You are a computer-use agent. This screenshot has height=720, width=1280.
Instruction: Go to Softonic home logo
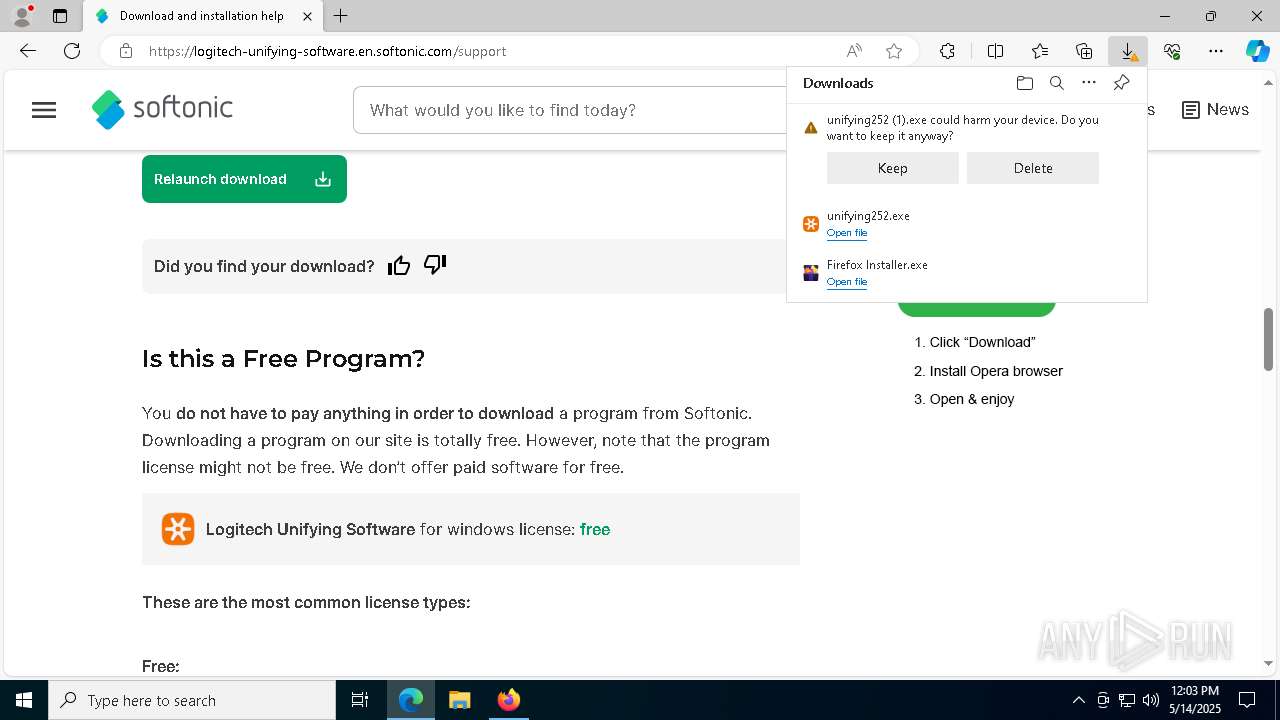pos(162,109)
